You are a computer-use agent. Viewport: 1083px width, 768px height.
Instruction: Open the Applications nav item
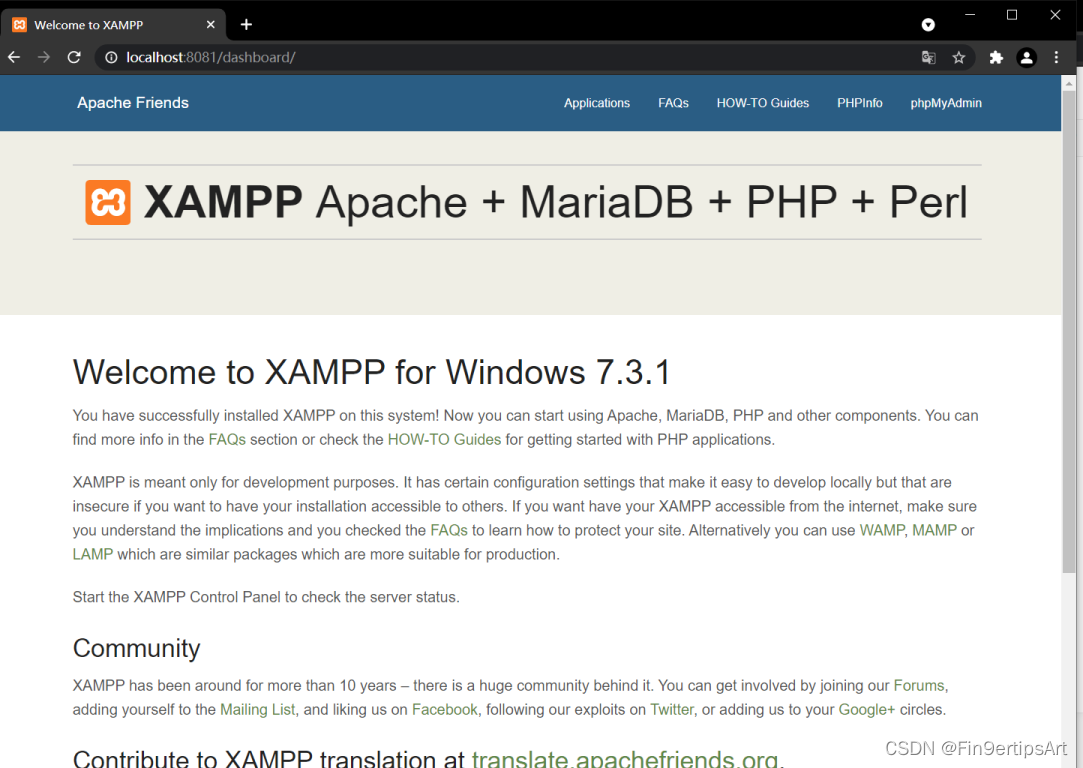tap(597, 103)
